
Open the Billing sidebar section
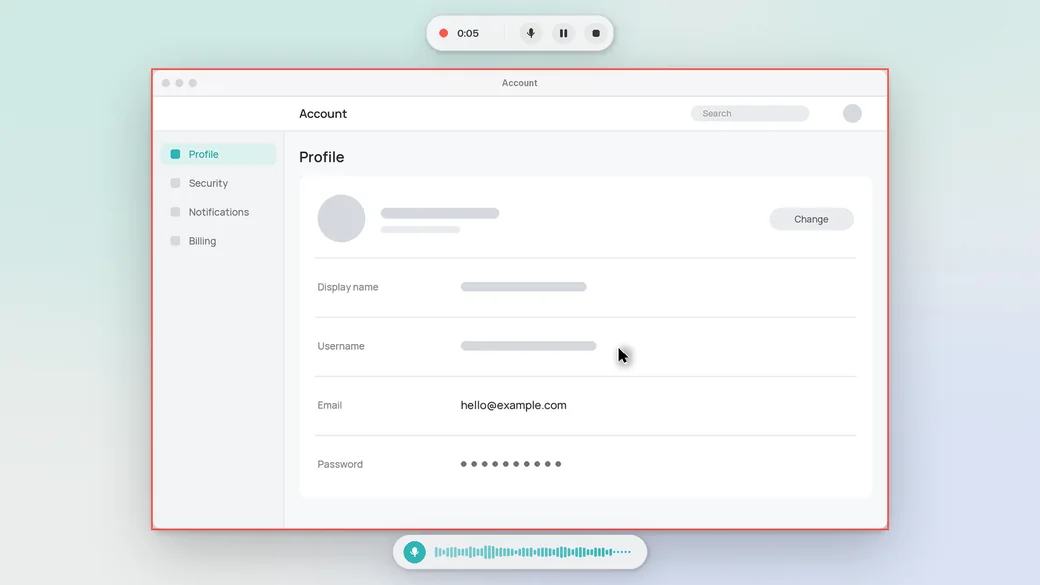tap(218, 241)
